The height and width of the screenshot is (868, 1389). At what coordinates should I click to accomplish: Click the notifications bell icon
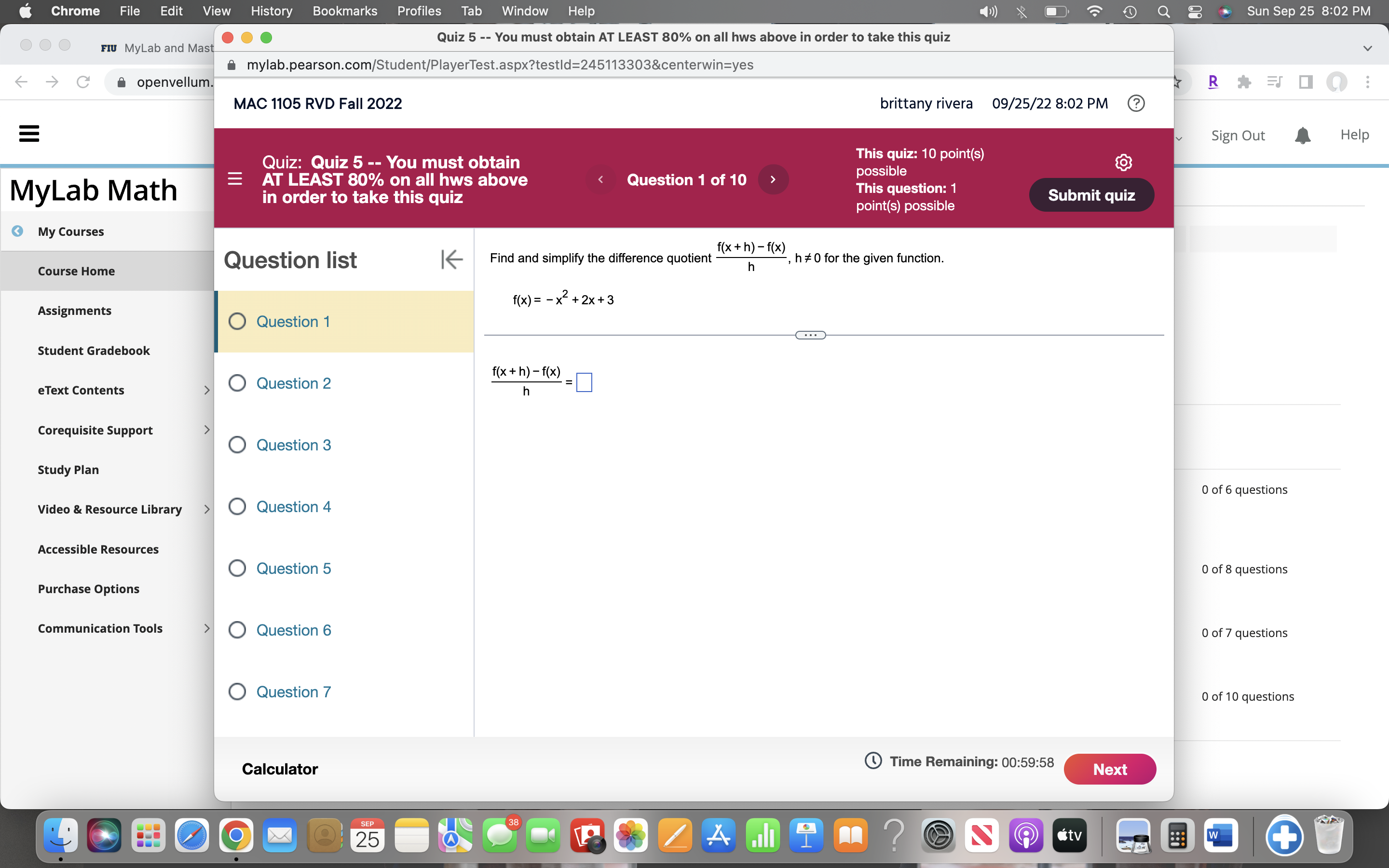pyautogui.click(x=1302, y=136)
